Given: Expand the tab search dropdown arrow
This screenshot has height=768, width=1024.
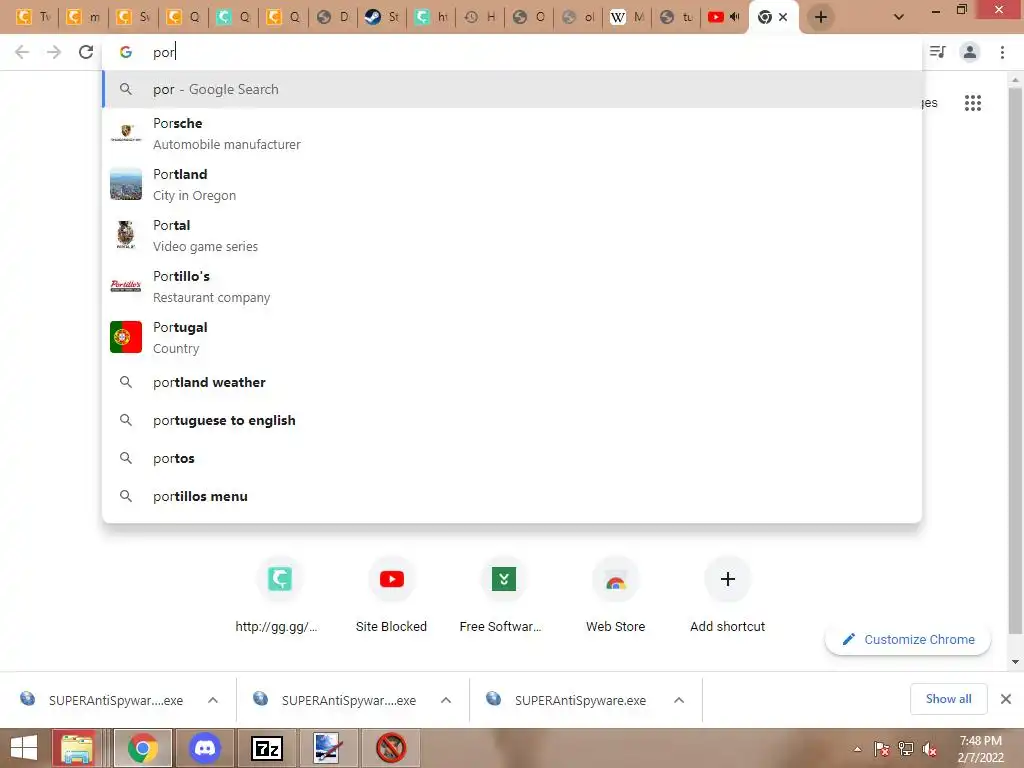Looking at the screenshot, I should [899, 17].
